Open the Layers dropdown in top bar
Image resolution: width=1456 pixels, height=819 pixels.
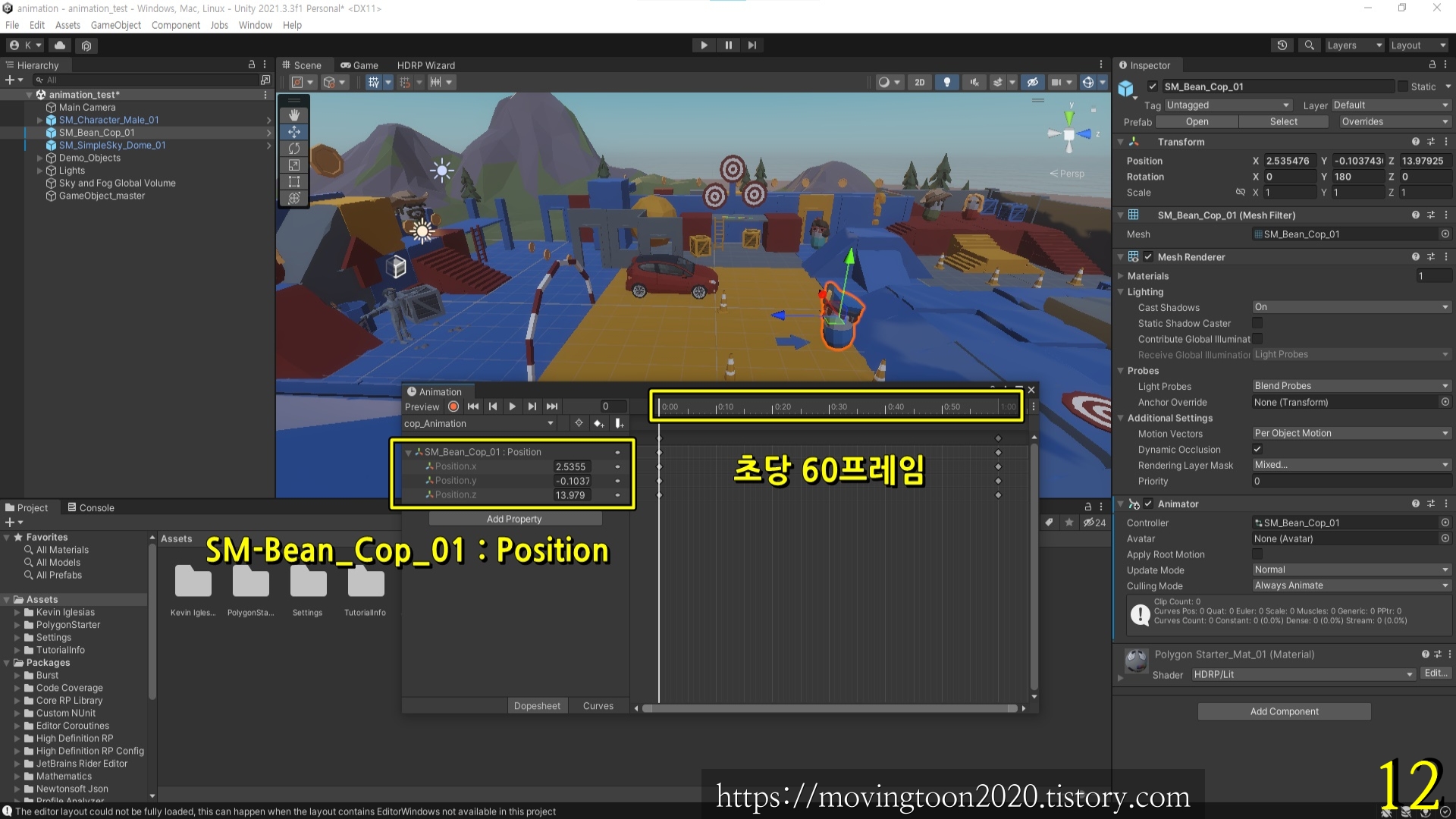tap(1354, 45)
